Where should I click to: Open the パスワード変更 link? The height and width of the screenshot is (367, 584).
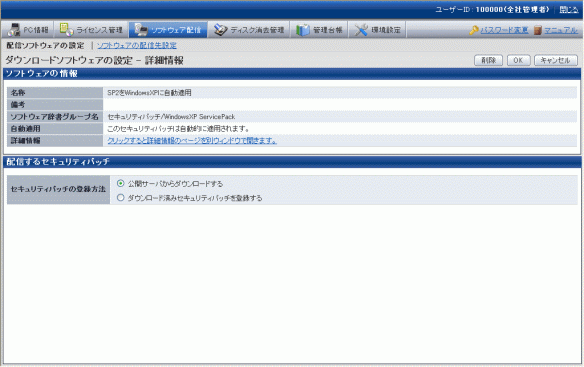click(504, 30)
